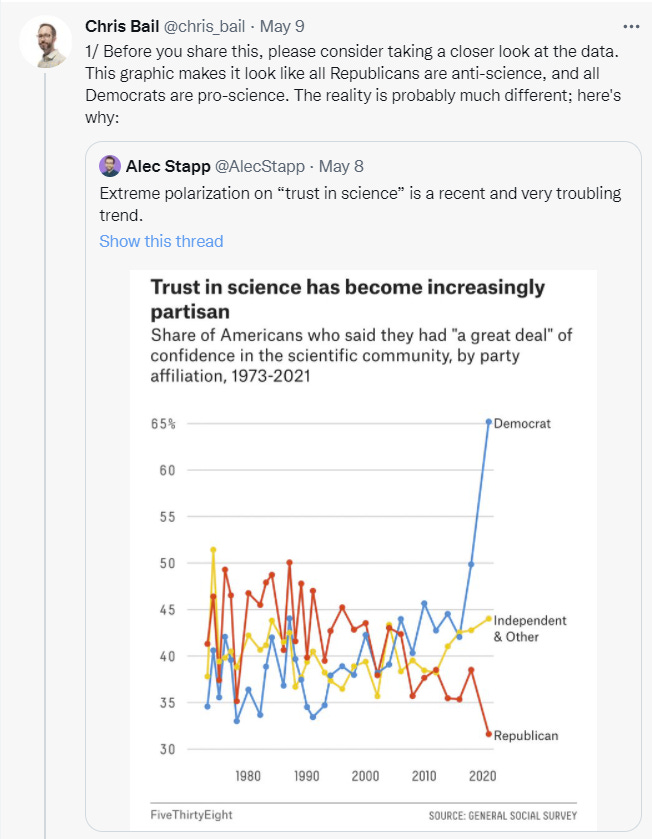Click the blue Democrat data point at 65%
The width and height of the screenshot is (652, 839).
pyautogui.click(x=489, y=422)
